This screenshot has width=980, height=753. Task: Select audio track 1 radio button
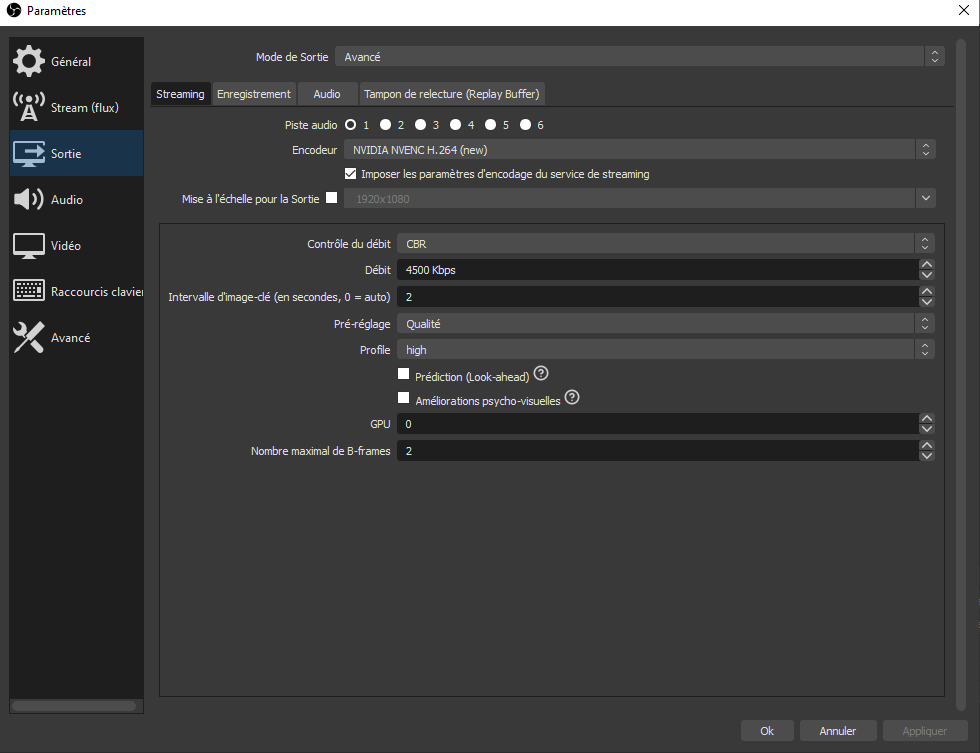pyautogui.click(x=351, y=125)
